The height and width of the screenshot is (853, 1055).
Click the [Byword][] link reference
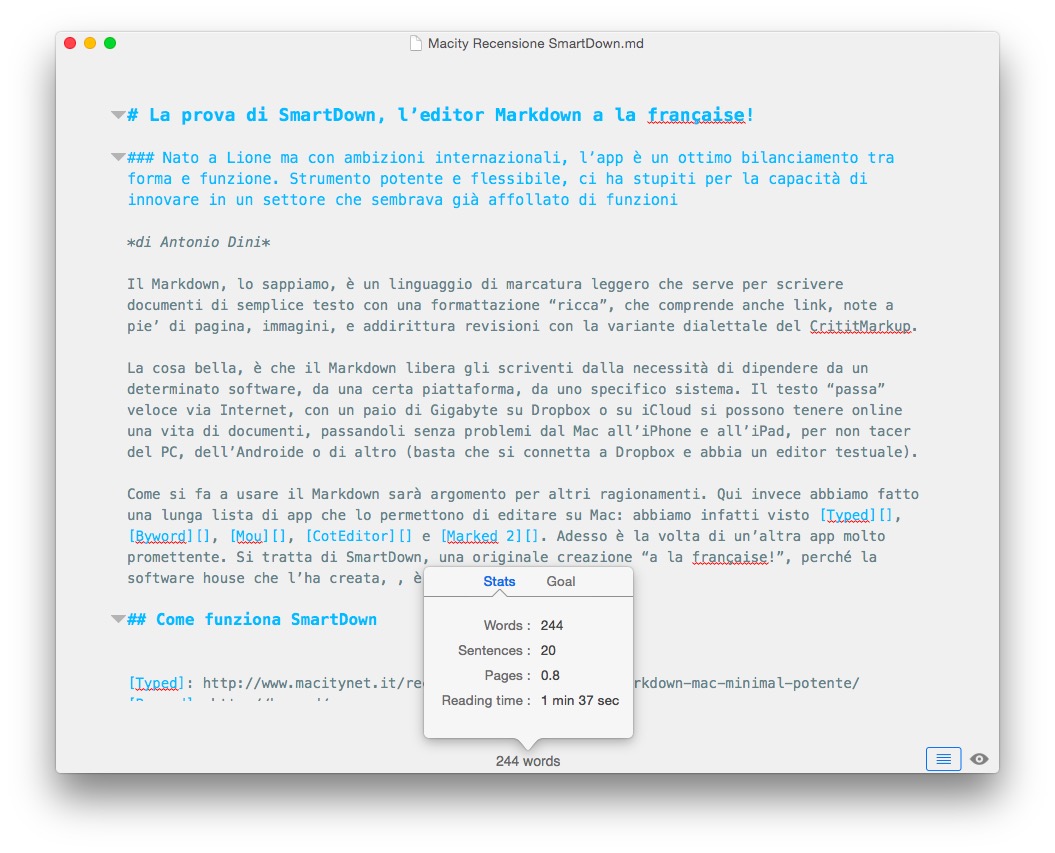point(169,536)
